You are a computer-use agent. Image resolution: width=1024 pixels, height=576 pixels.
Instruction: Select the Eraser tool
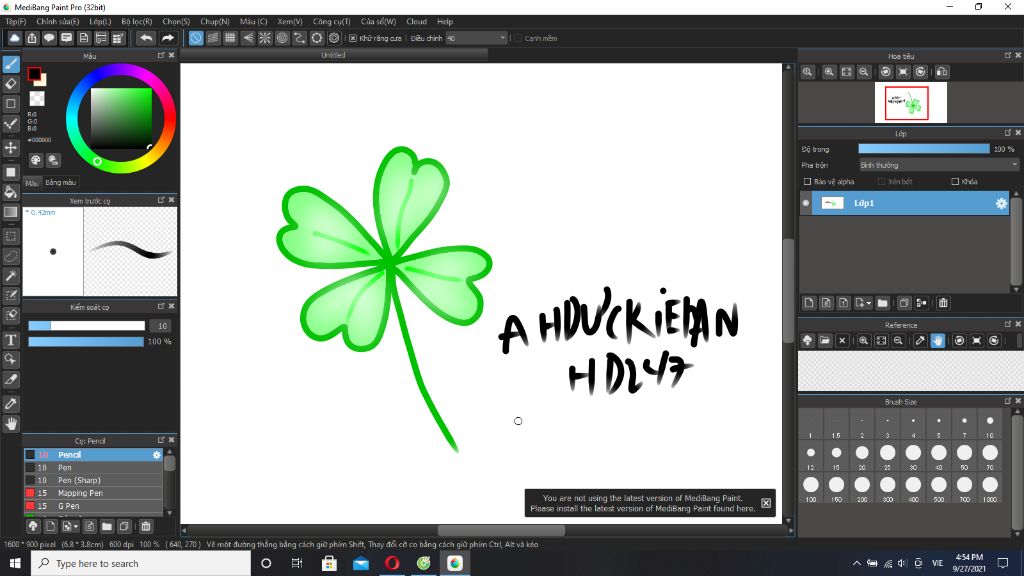tap(11, 84)
